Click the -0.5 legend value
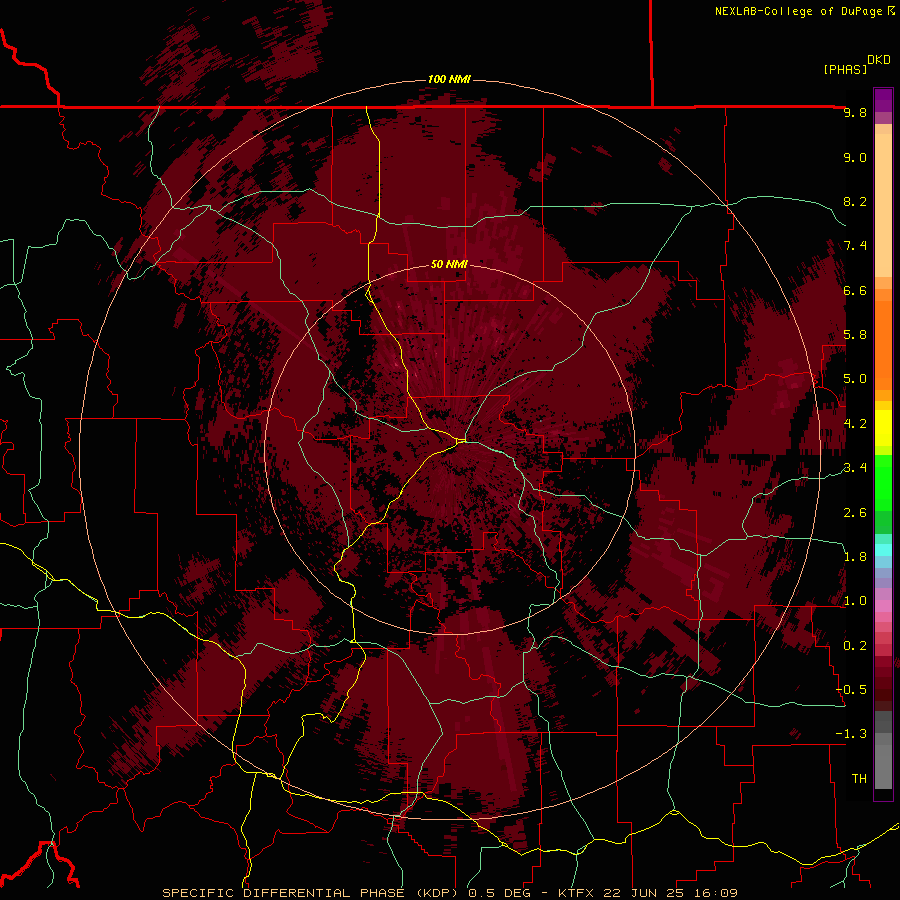The width and height of the screenshot is (900, 900). (852, 690)
